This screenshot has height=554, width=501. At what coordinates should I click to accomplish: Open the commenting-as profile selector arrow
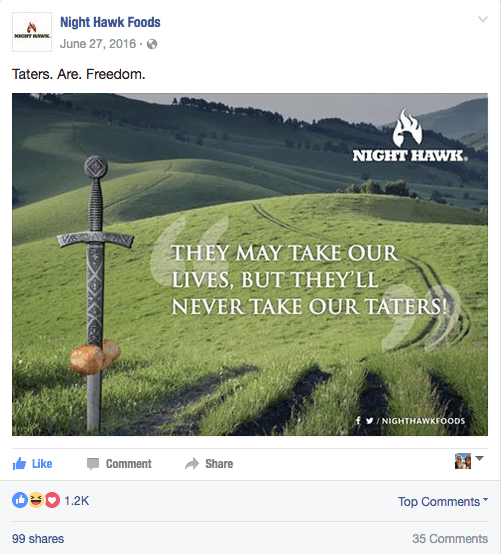tap(479, 458)
